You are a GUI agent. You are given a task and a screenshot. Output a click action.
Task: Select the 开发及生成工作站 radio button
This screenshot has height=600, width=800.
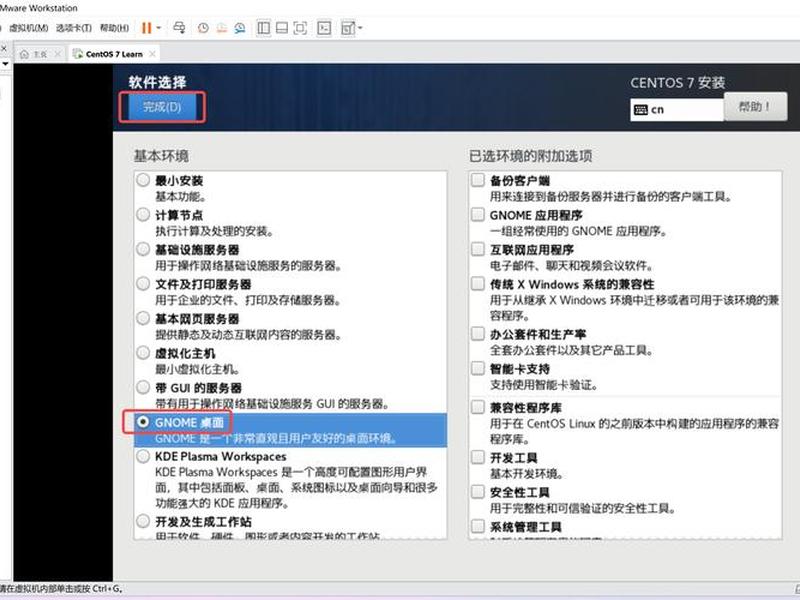(x=143, y=521)
